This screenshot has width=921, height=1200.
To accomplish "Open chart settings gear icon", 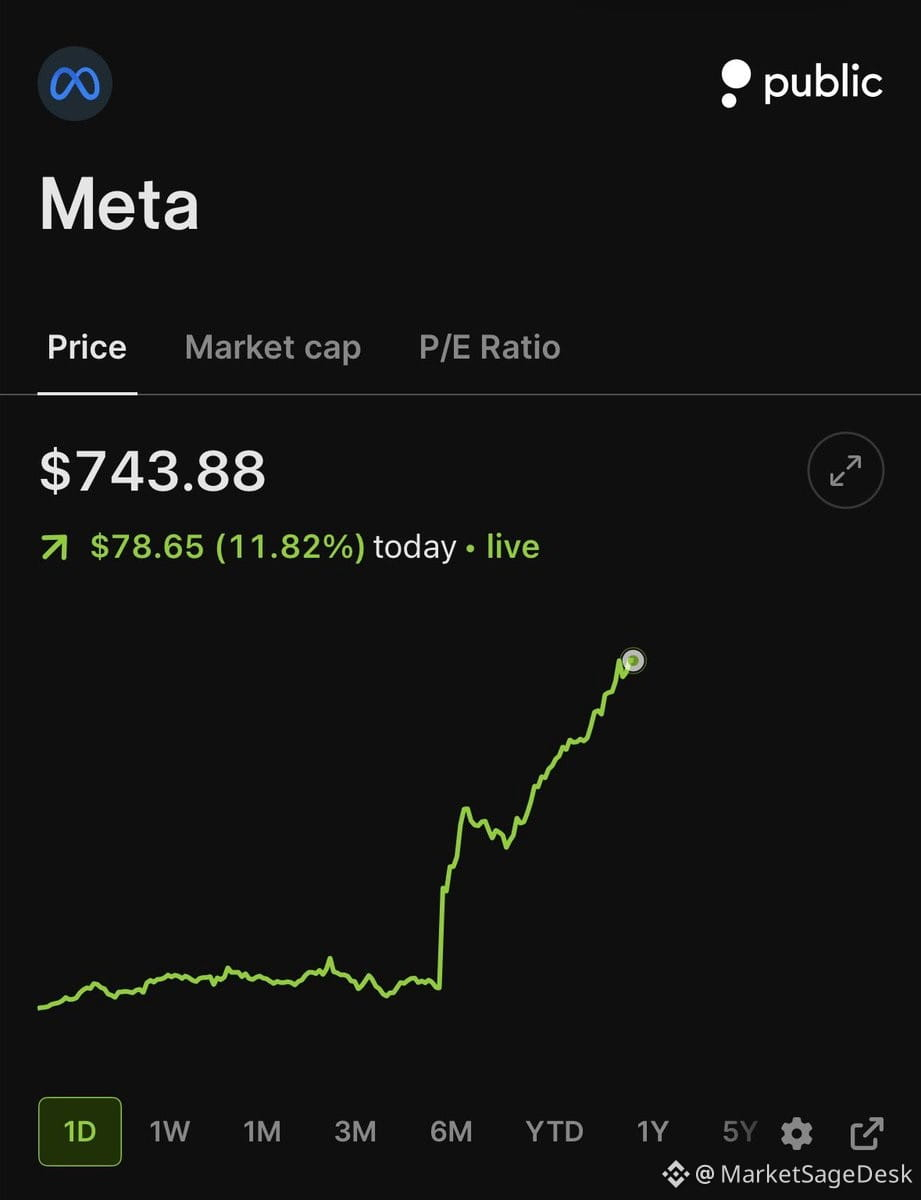I will pos(797,1133).
